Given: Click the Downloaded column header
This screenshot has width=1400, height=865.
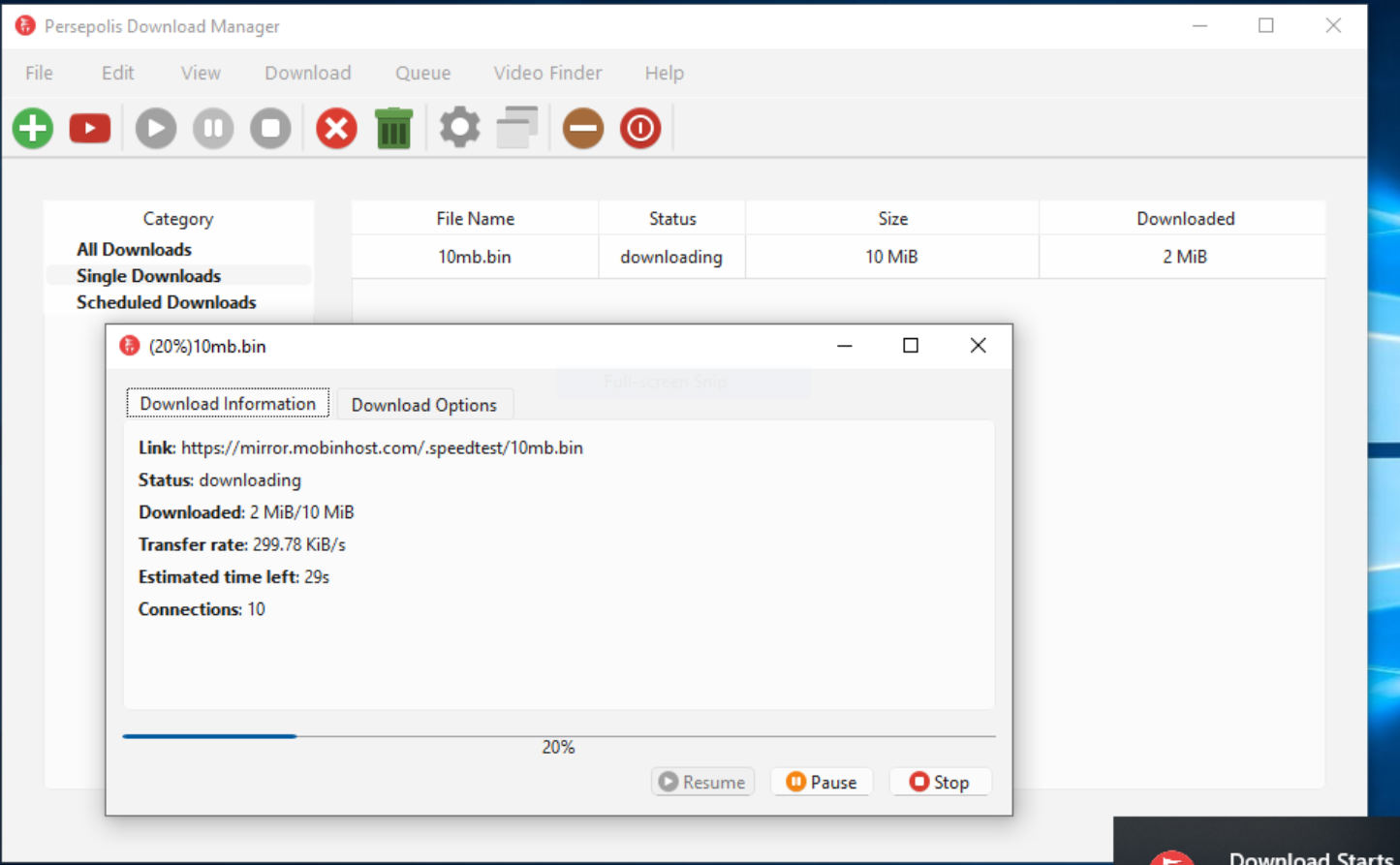Looking at the screenshot, I should (x=1184, y=219).
